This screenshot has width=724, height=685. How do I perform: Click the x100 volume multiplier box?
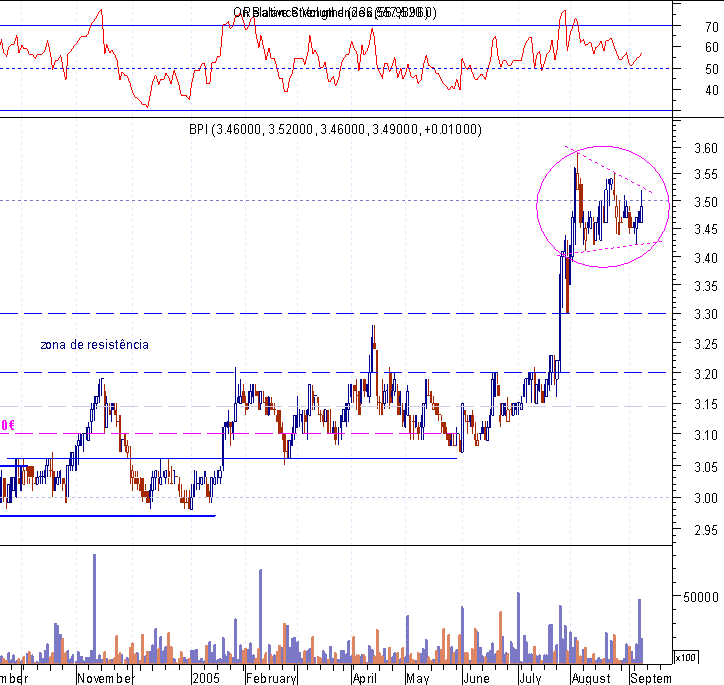[x=687, y=657]
